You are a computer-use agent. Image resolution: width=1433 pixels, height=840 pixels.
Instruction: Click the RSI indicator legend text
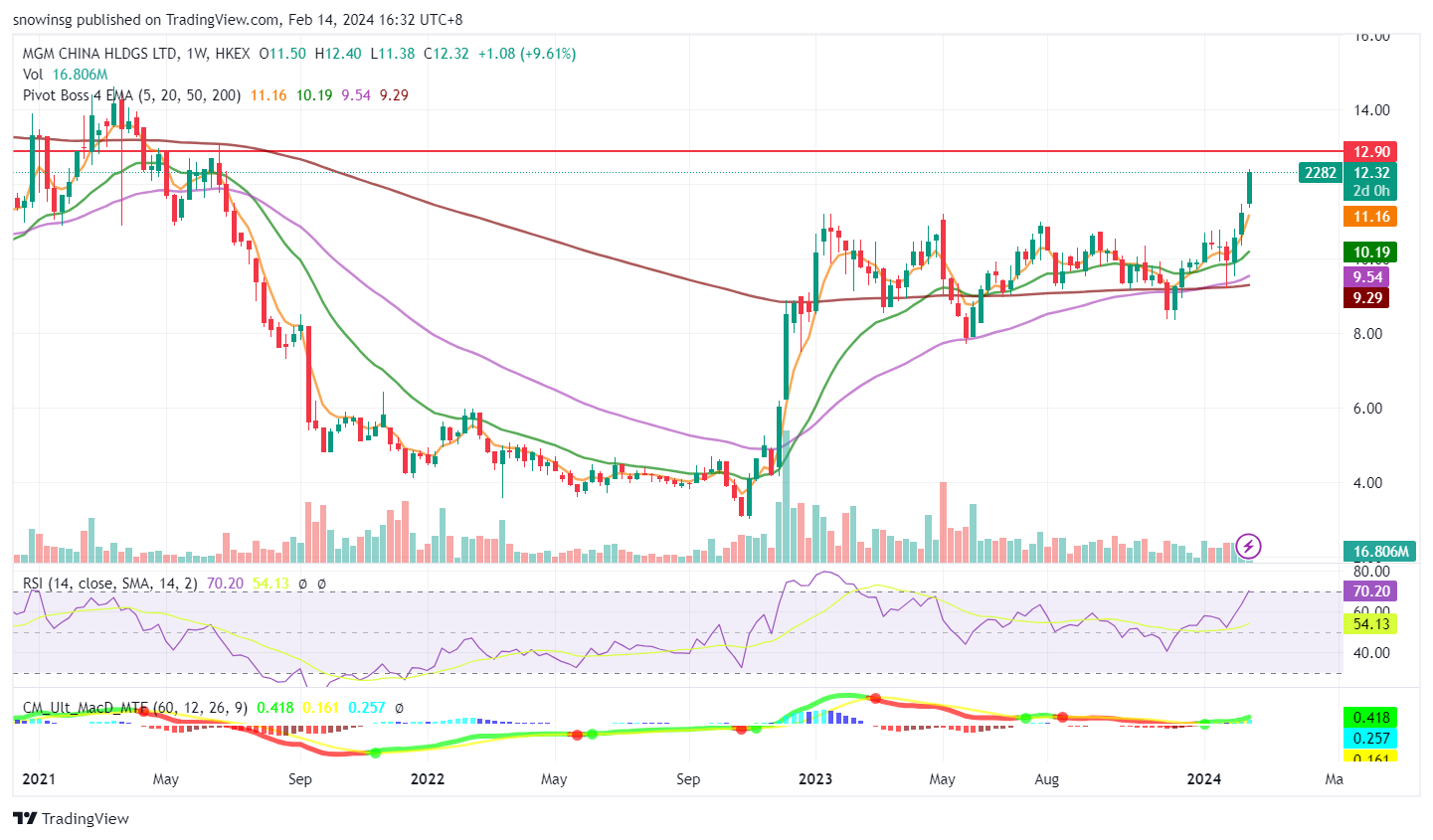(x=109, y=584)
